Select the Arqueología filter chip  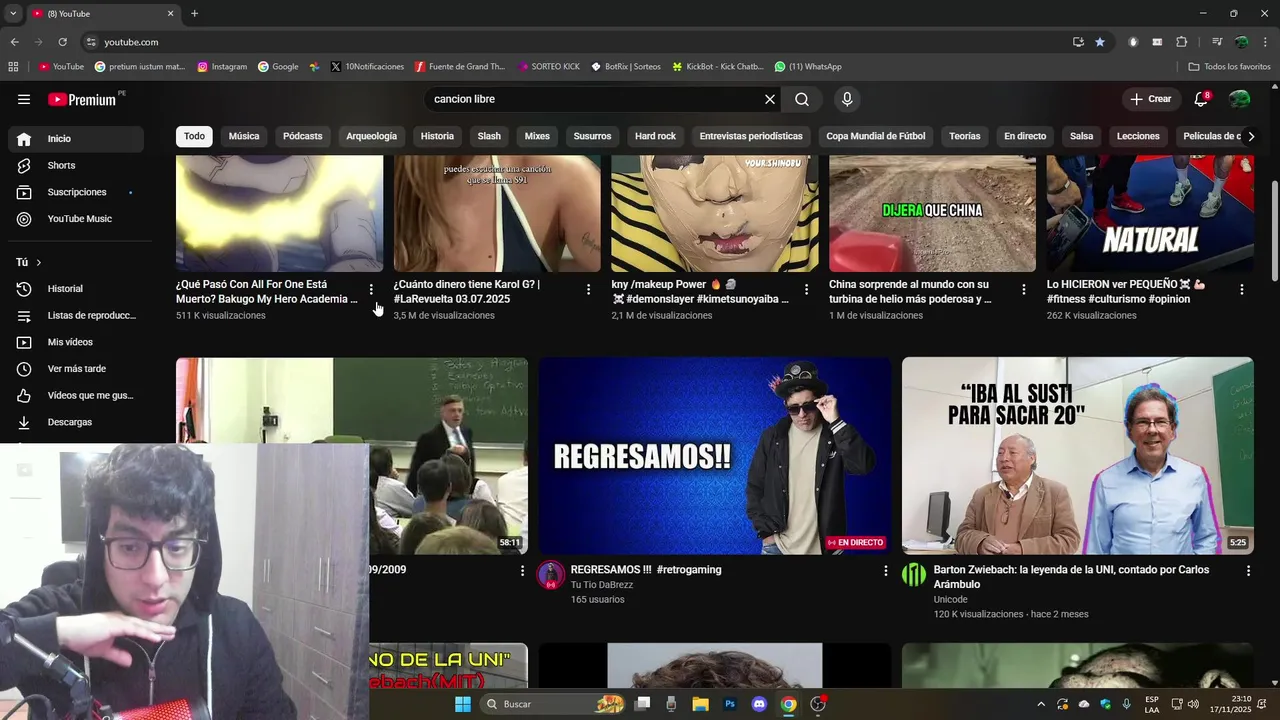coord(371,136)
